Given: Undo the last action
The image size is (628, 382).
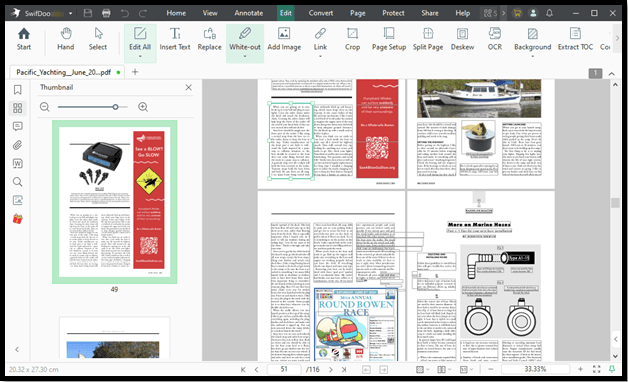Looking at the screenshot, I should pos(125,13).
